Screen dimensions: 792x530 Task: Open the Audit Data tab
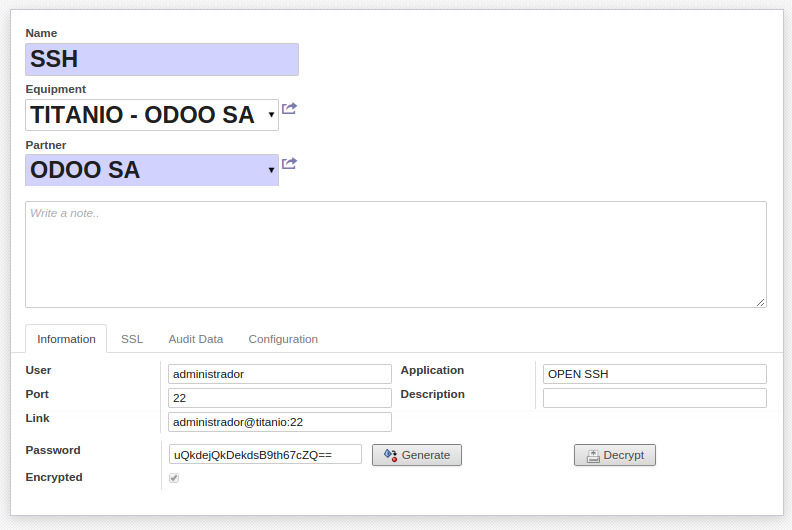(196, 339)
